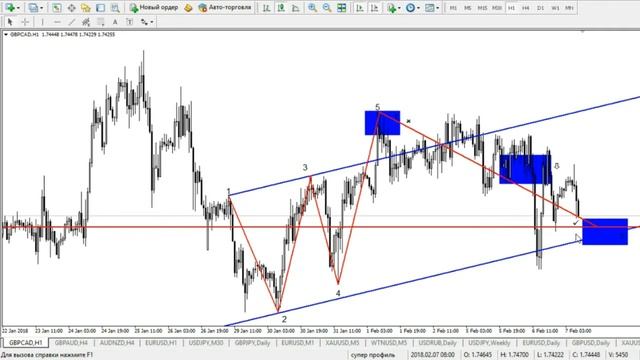Switch to EURUSD,M1 chart tab
640x360 pixels.
298,343
